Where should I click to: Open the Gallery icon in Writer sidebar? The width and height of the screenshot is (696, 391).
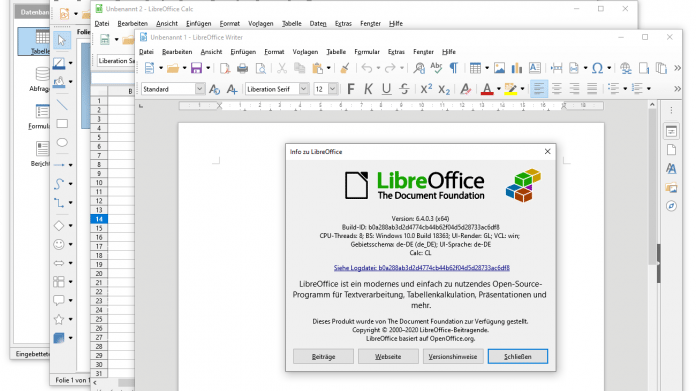point(671,188)
